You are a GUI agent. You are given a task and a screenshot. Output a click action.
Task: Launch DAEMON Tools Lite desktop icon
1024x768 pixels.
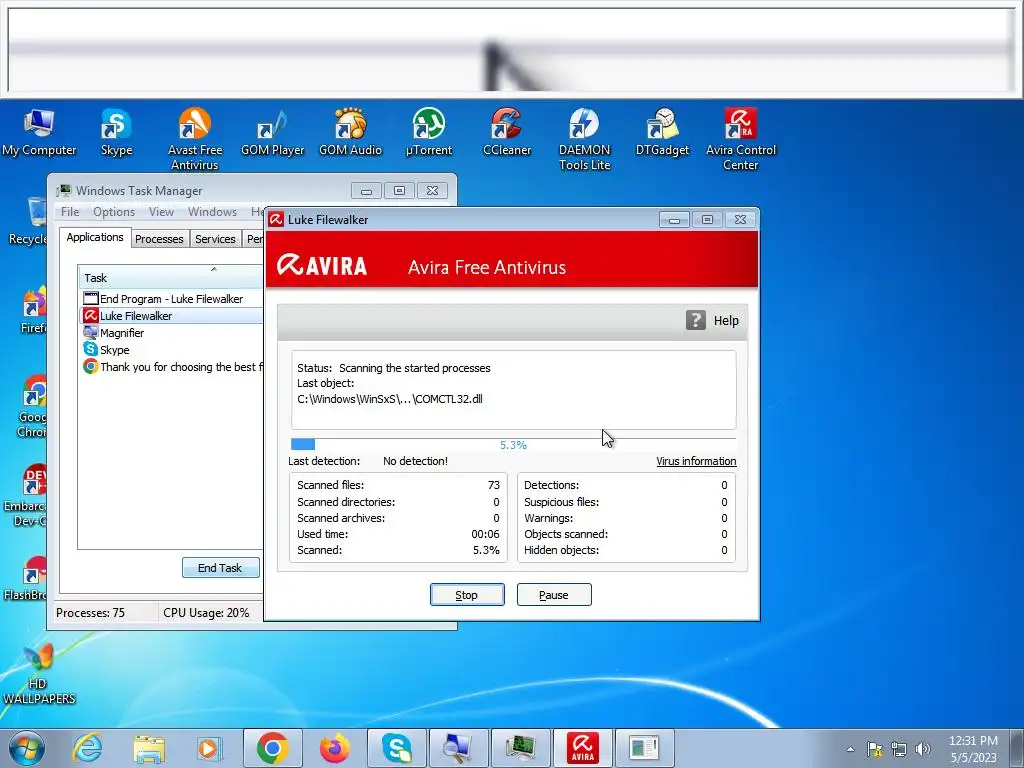click(x=584, y=139)
